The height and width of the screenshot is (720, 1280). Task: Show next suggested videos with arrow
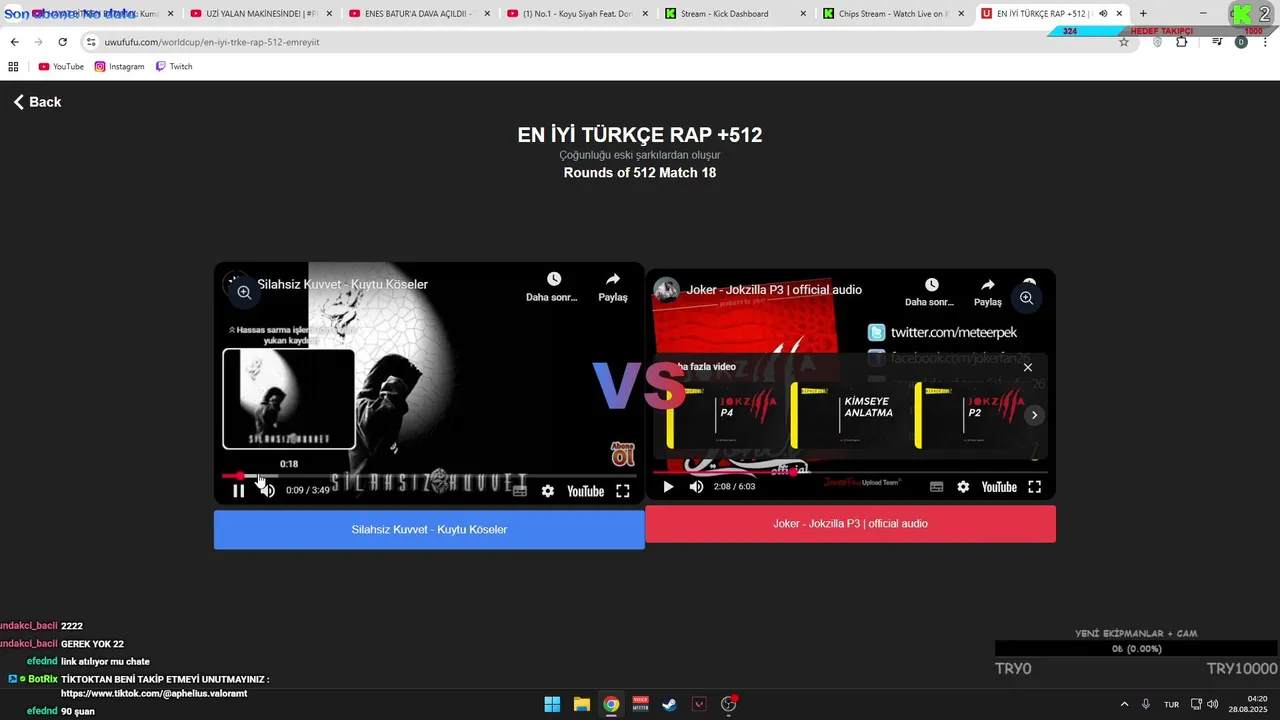tap(1034, 415)
